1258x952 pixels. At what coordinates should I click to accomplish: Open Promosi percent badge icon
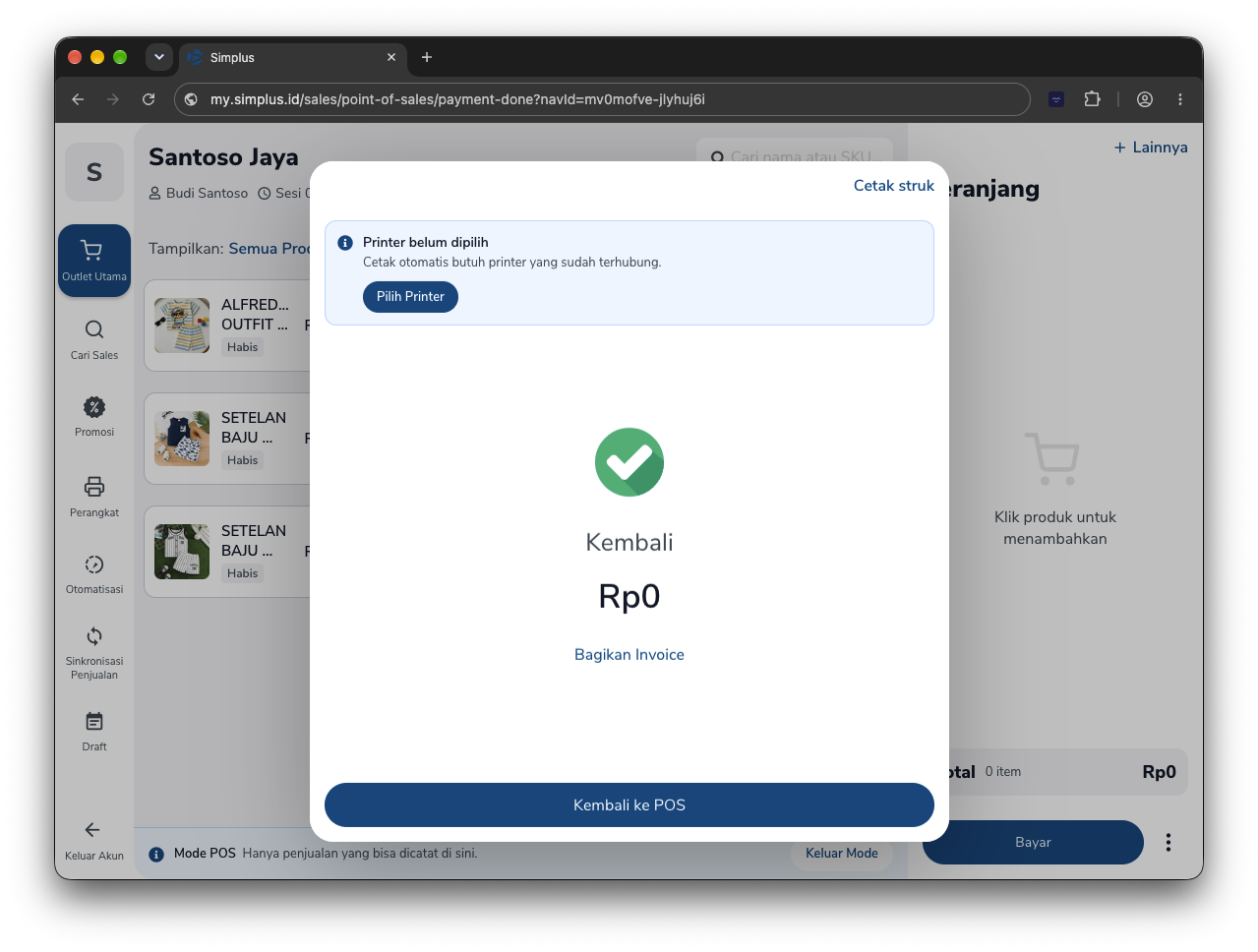pyautogui.click(x=94, y=407)
